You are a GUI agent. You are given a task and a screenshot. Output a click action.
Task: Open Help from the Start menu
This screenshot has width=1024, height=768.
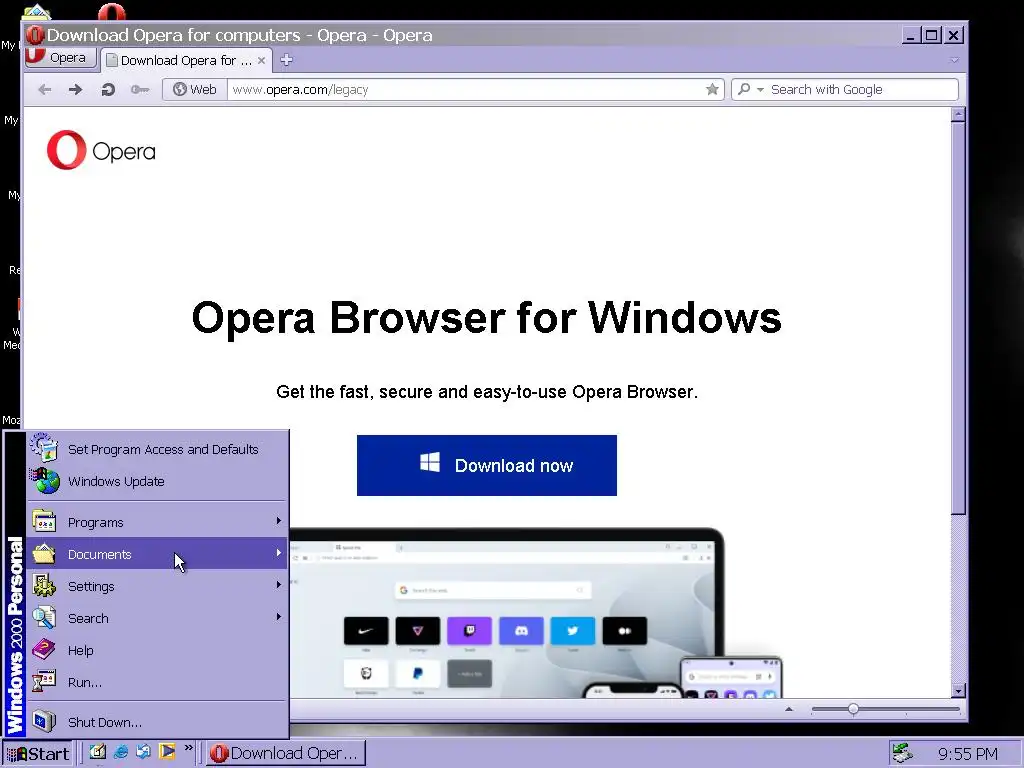[157, 650]
